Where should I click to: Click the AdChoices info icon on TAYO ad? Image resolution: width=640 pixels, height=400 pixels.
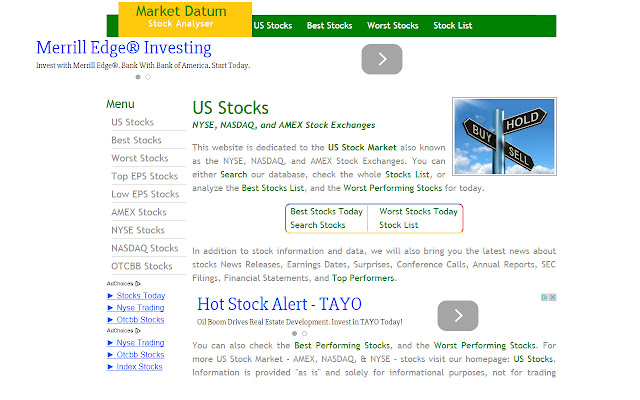point(544,297)
